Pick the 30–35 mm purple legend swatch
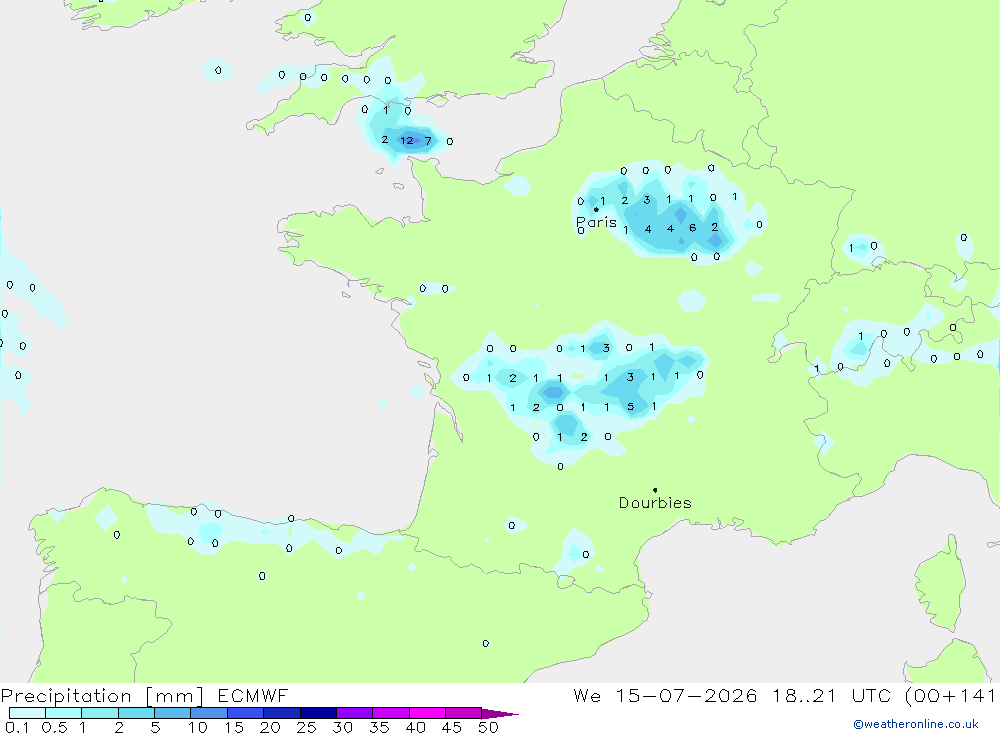The image size is (1000, 733). click(x=354, y=713)
